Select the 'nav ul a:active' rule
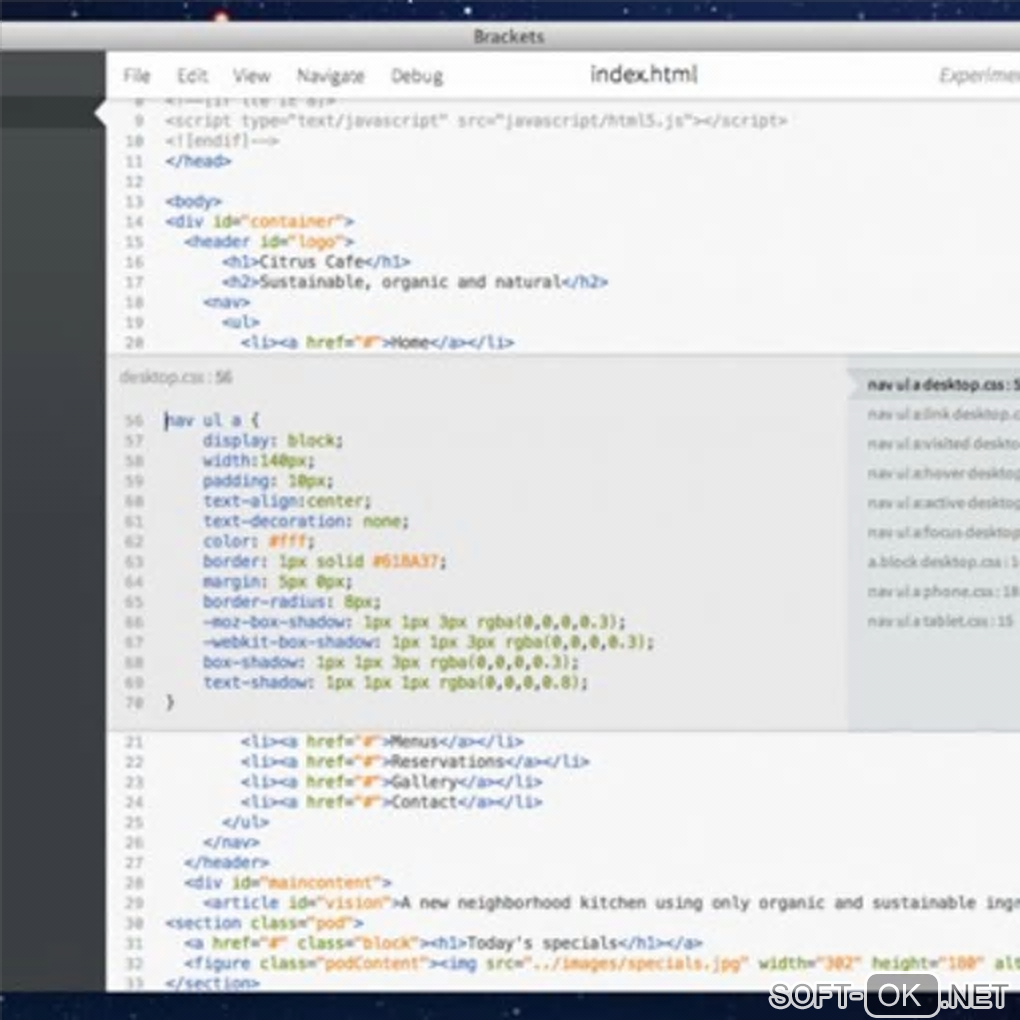 (940, 502)
